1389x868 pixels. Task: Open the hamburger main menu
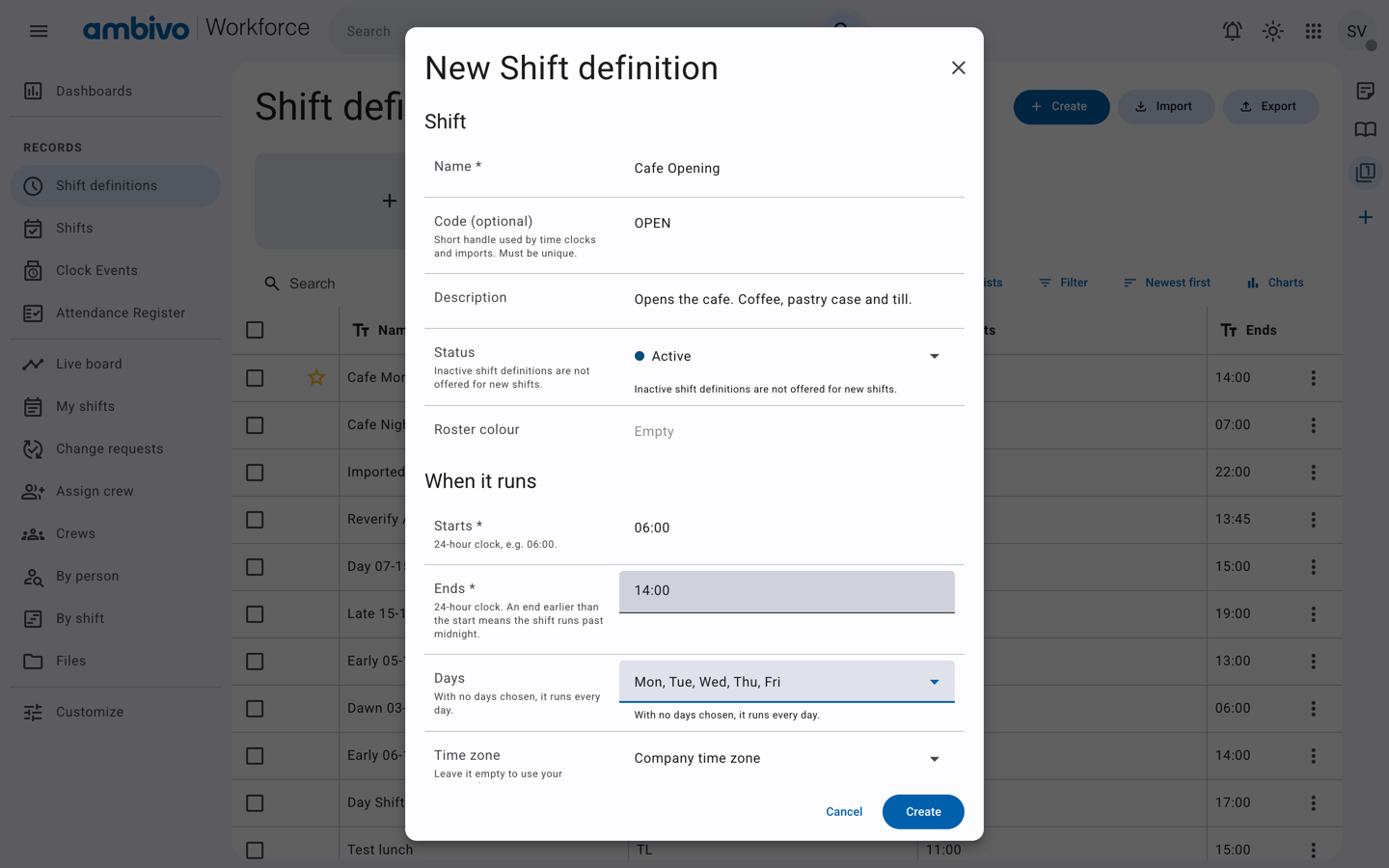tap(39, 31)
